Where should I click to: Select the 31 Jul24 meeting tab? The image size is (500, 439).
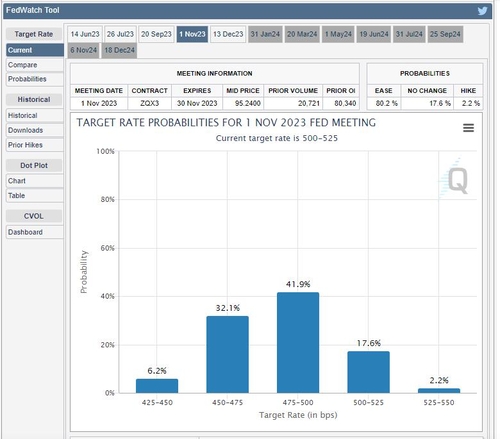pos(409,34)
